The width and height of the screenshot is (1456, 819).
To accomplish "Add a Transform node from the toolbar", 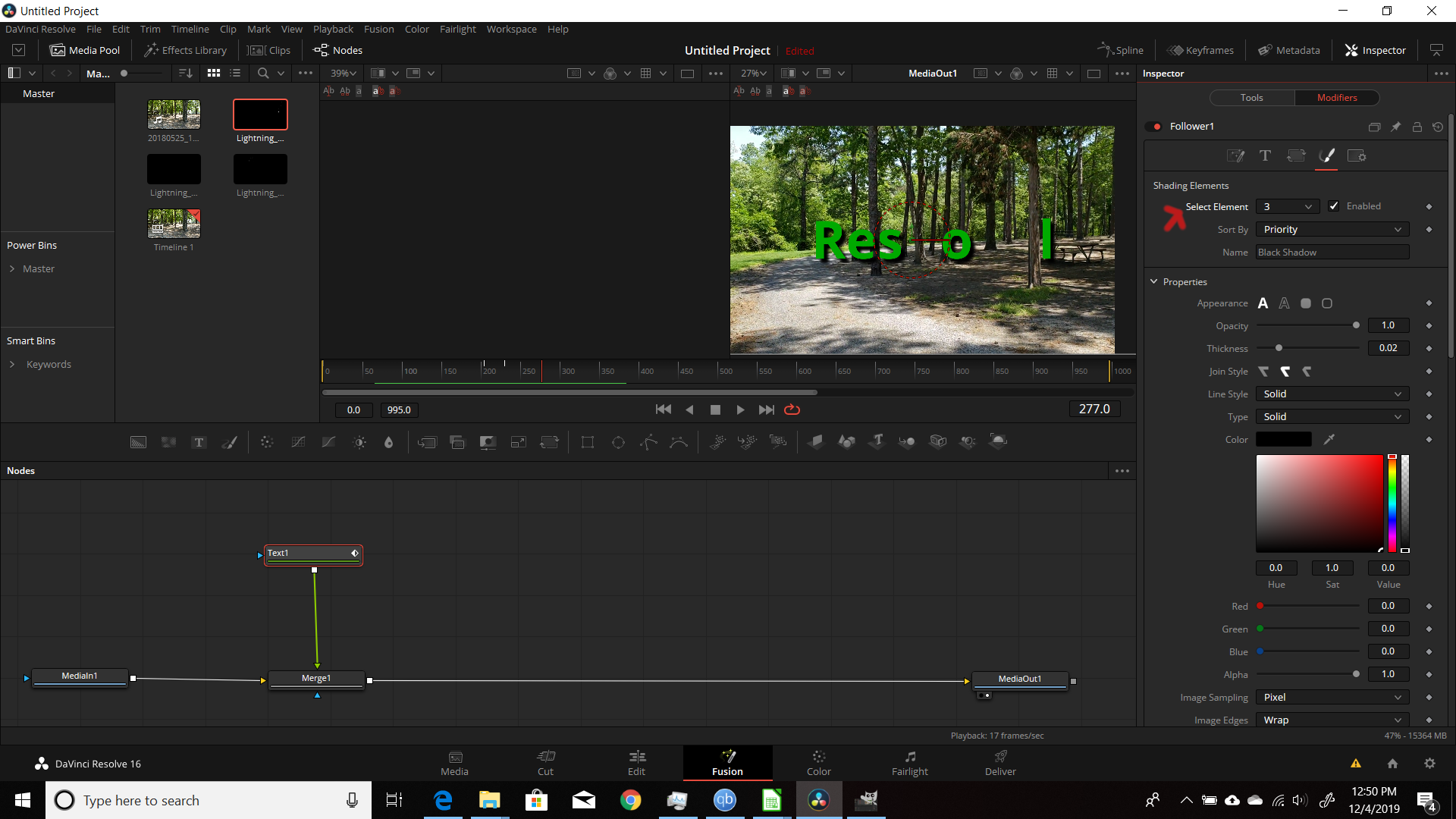I will 549,442.
